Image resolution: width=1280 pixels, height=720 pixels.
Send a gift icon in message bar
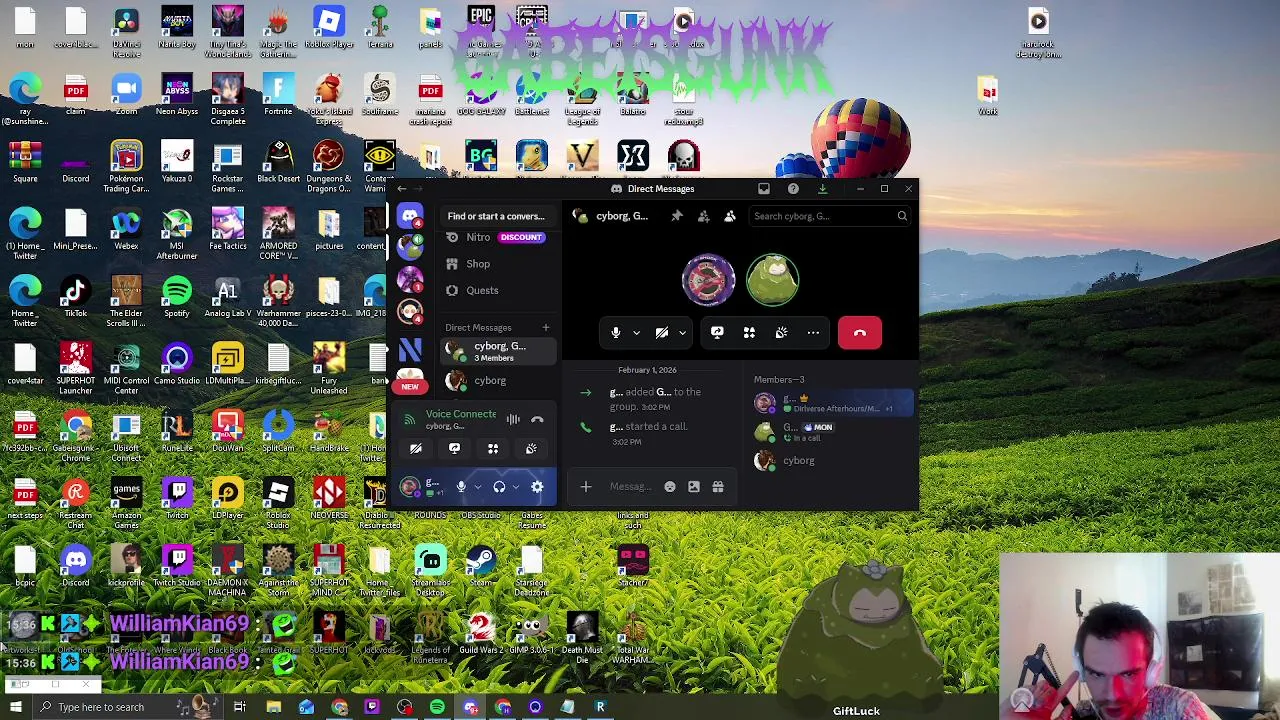click(718, 487)
